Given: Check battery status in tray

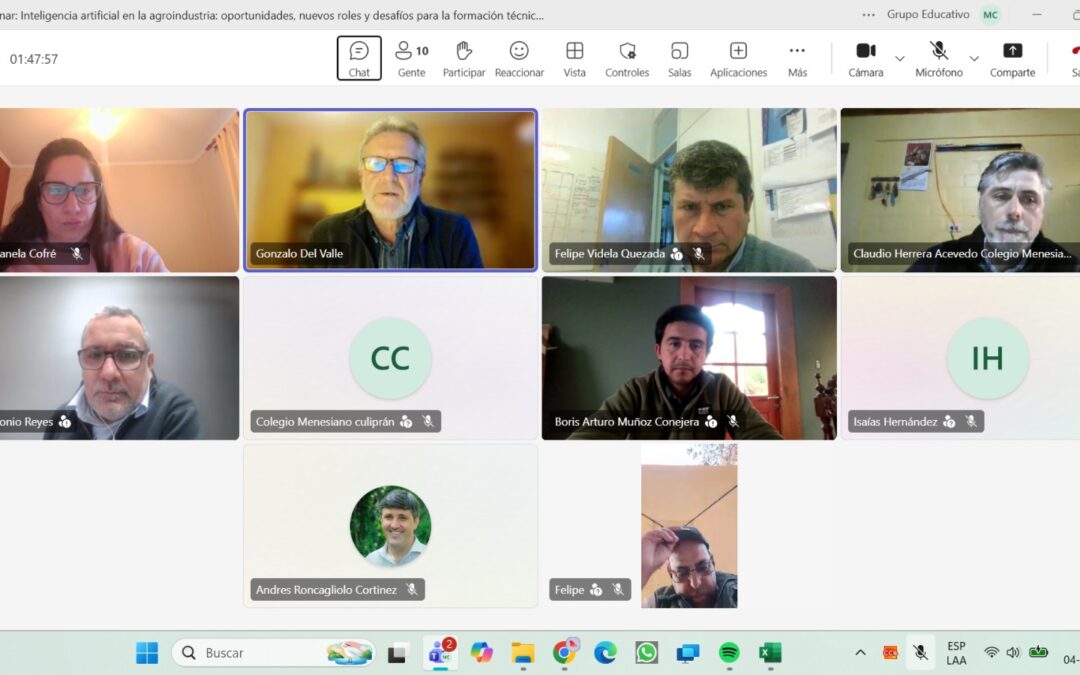Looking at the screenshot, I should coord(1038,652).
